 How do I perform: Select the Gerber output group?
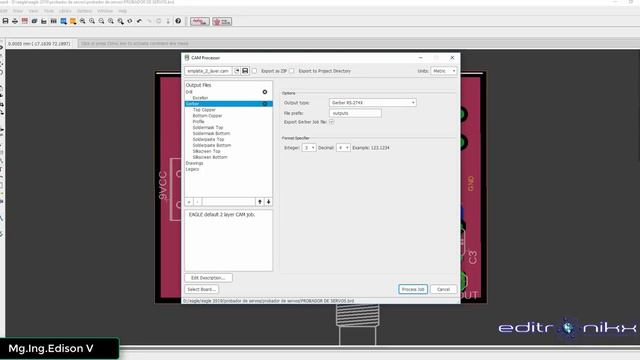click(x=229, y=104)
